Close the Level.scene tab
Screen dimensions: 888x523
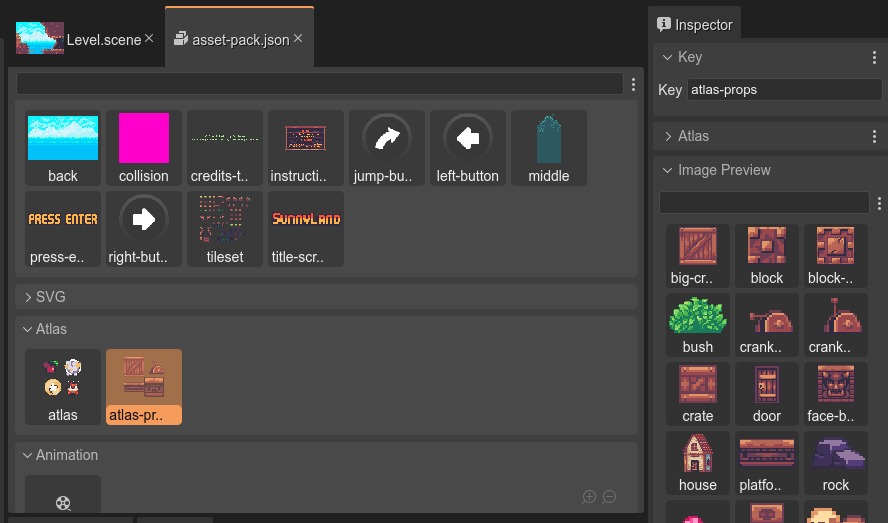[149, 38]
